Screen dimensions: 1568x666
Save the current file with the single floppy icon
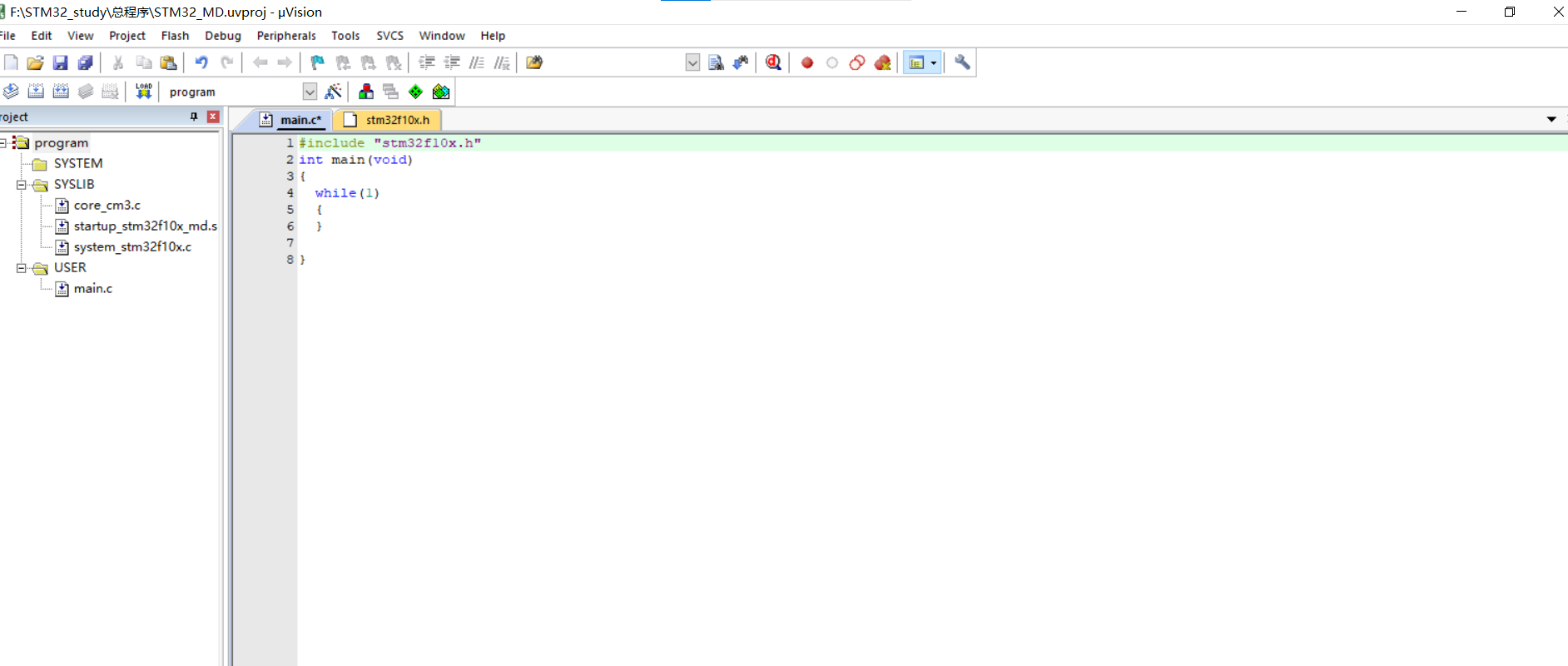[x=60, y=62]
